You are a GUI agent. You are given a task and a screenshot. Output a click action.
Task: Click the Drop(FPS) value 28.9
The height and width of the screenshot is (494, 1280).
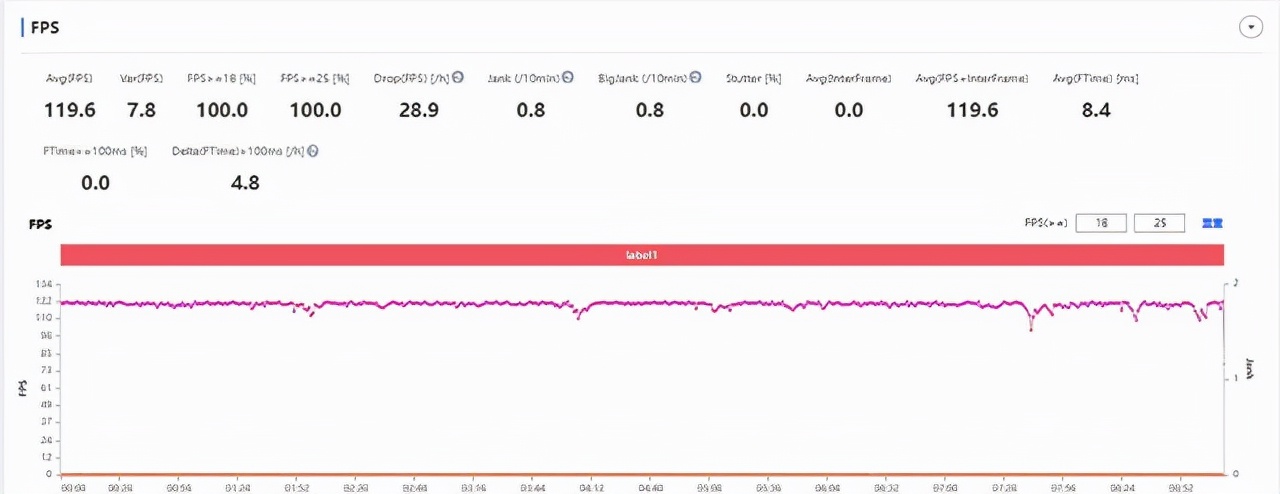pyautogui.click(x=418, y=110)
